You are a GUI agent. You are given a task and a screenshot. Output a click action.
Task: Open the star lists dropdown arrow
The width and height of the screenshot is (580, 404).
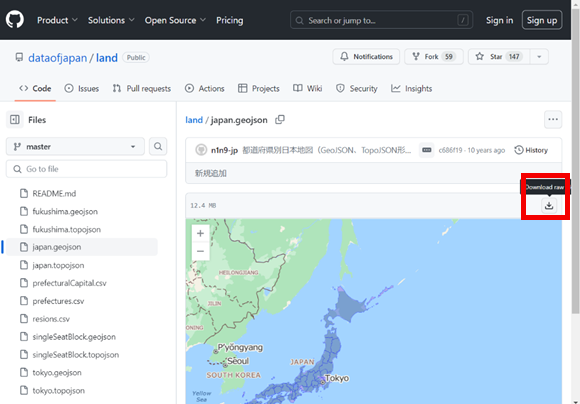coord(539,57)
